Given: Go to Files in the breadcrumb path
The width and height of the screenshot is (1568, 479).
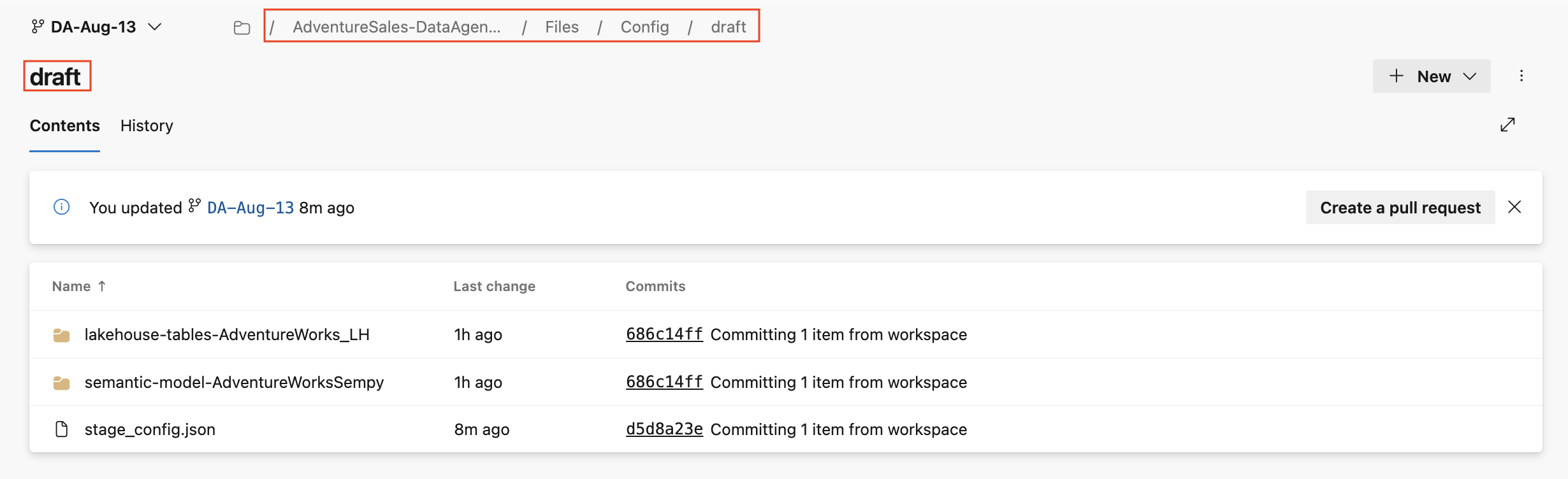Looking at the screenshot, I should point(562,27).
